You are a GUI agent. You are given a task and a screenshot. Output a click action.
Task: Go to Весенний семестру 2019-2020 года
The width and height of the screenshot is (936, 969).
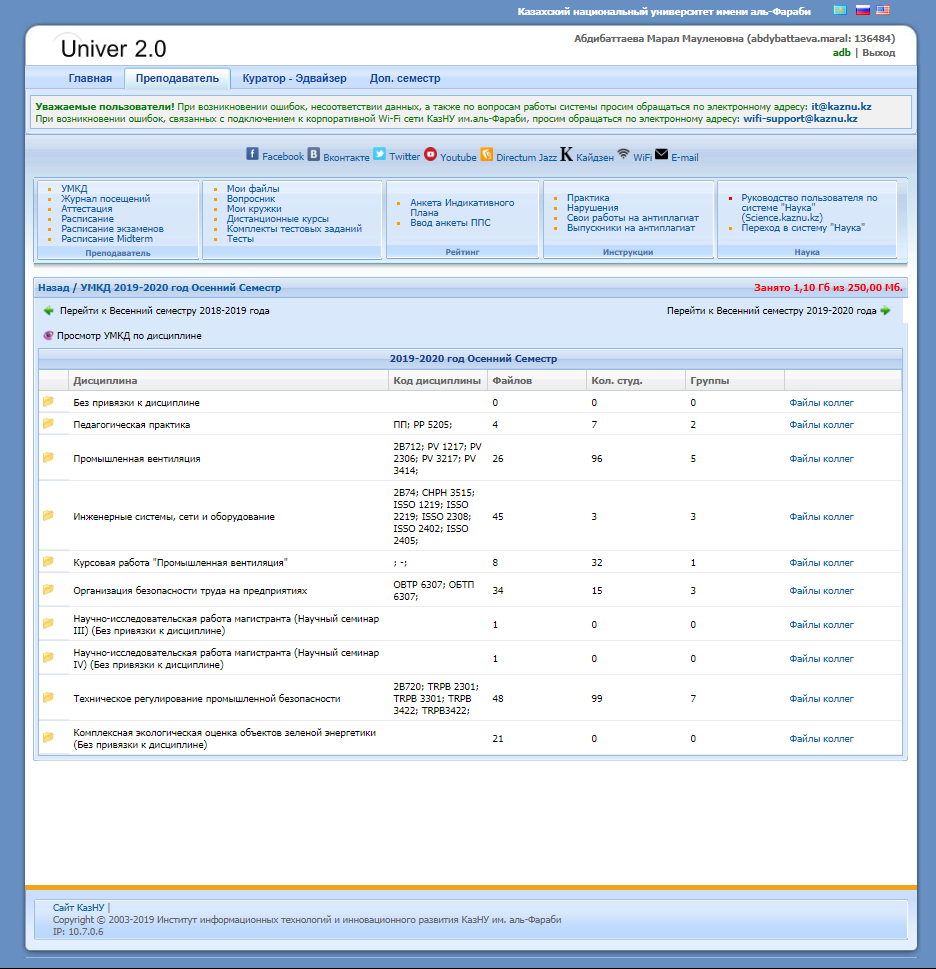(772, 311)
